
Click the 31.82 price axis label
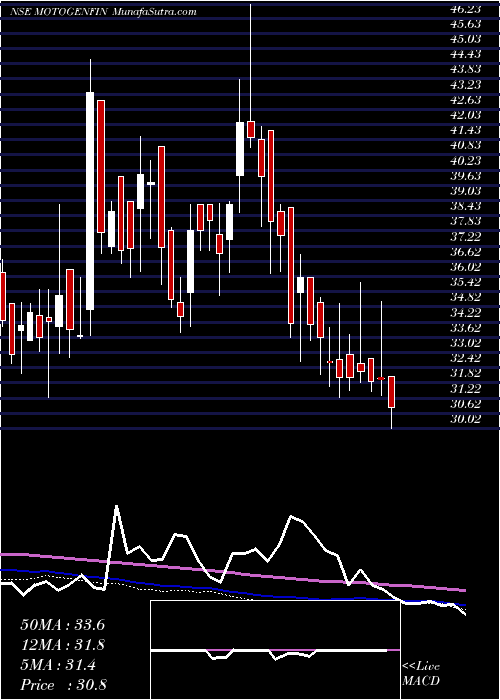tap(465, 373)
